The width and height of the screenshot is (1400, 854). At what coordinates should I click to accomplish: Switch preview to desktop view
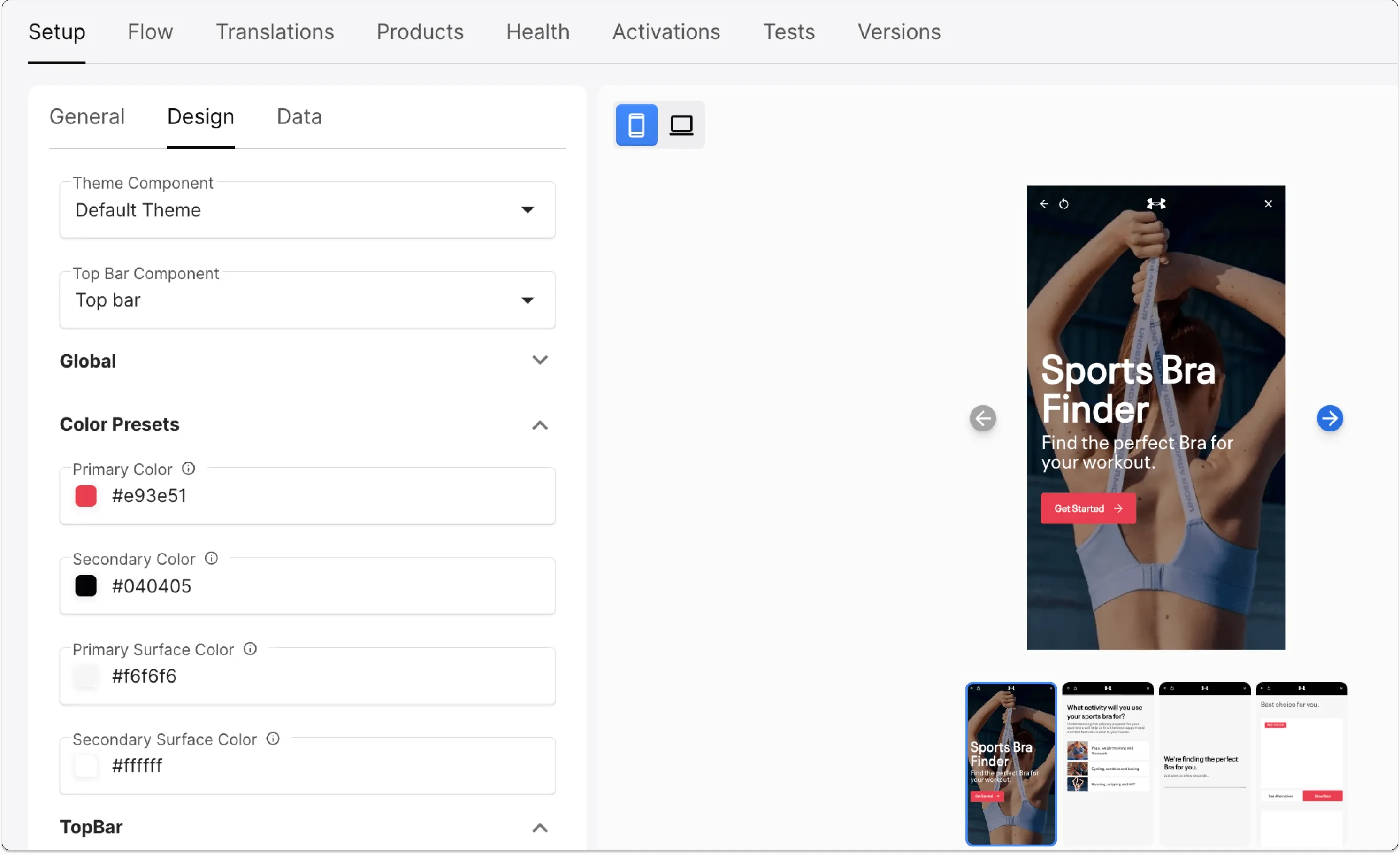click(682, 125)
